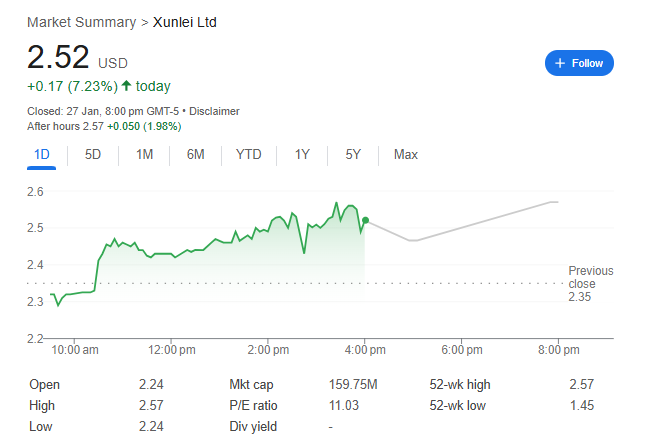
Task: Open the 1M chart range
Action: pyautogui.click(x=144, y=154)
